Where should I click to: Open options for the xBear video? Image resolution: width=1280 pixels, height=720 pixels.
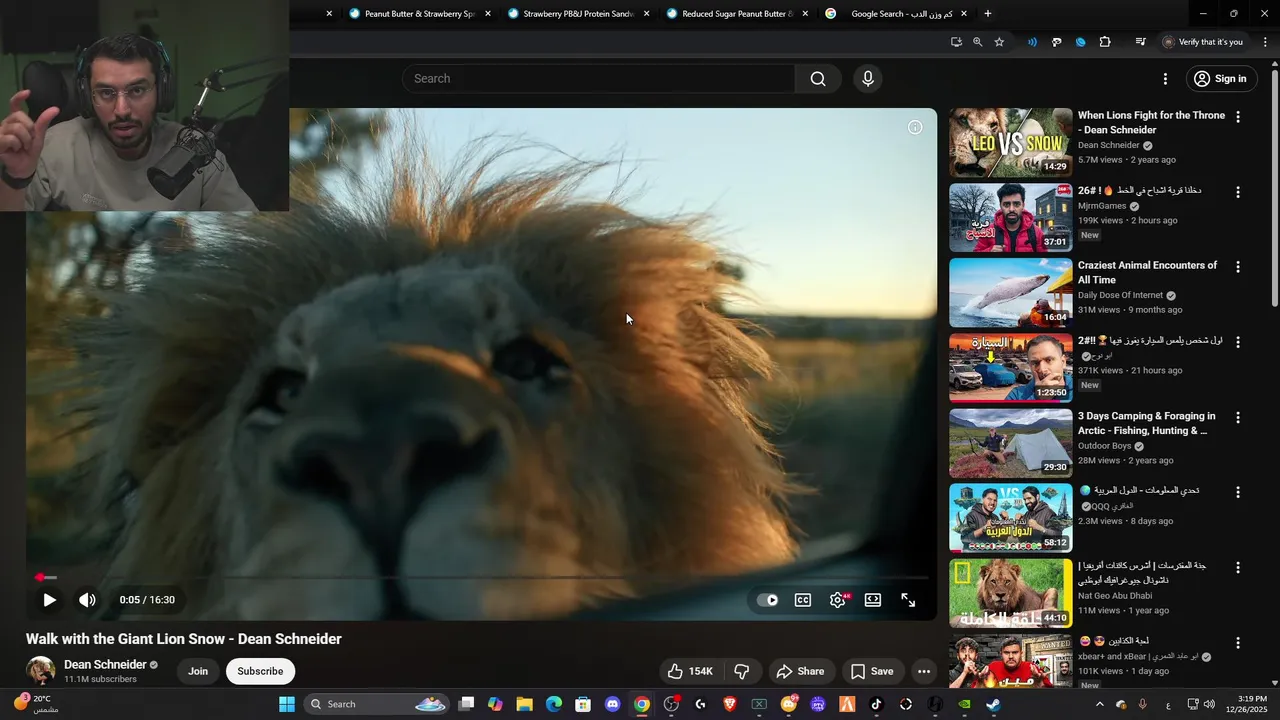pos(1238,643)
